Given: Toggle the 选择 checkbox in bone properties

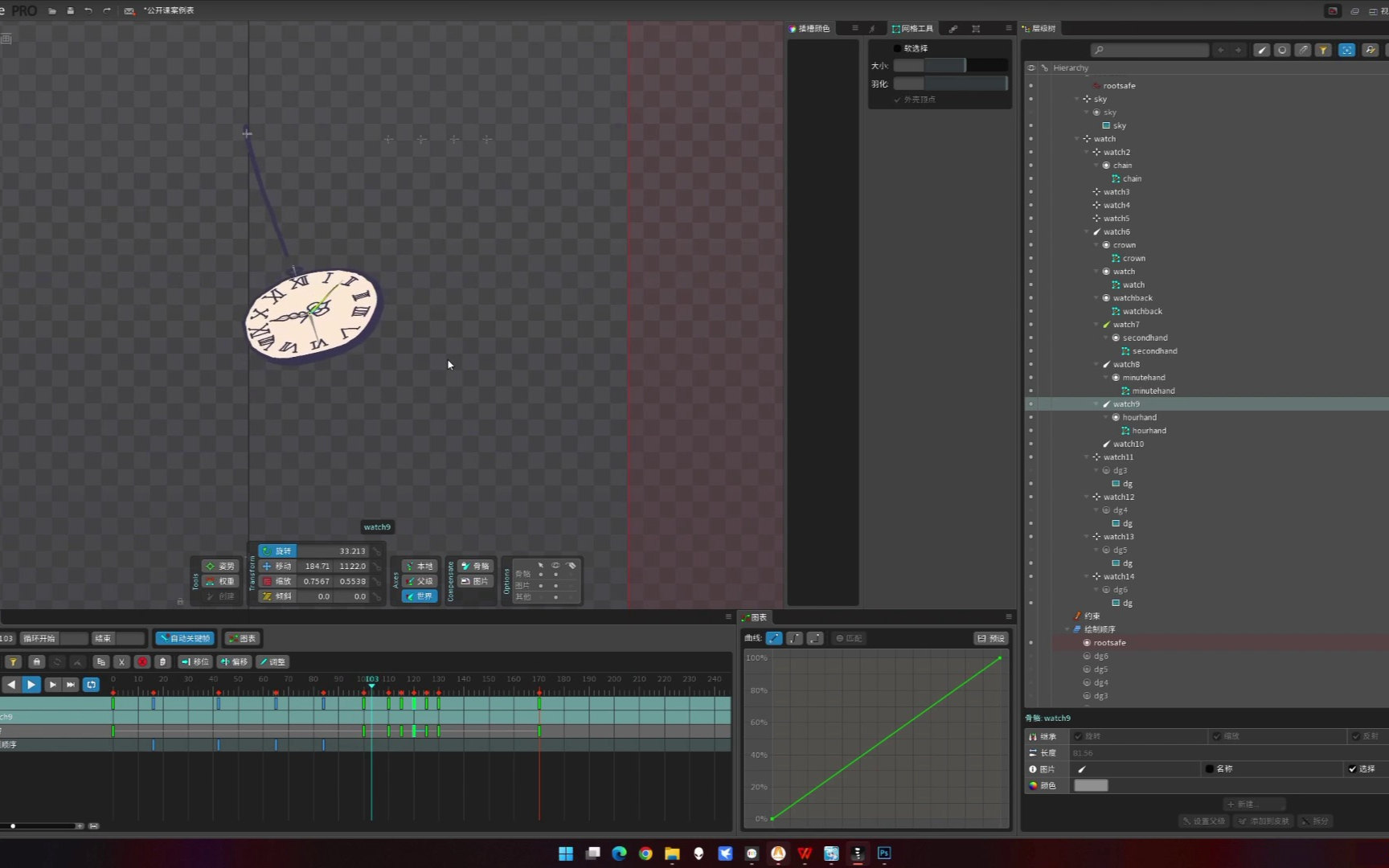Looking at the screenshot, I should (x=1353, y=769).
